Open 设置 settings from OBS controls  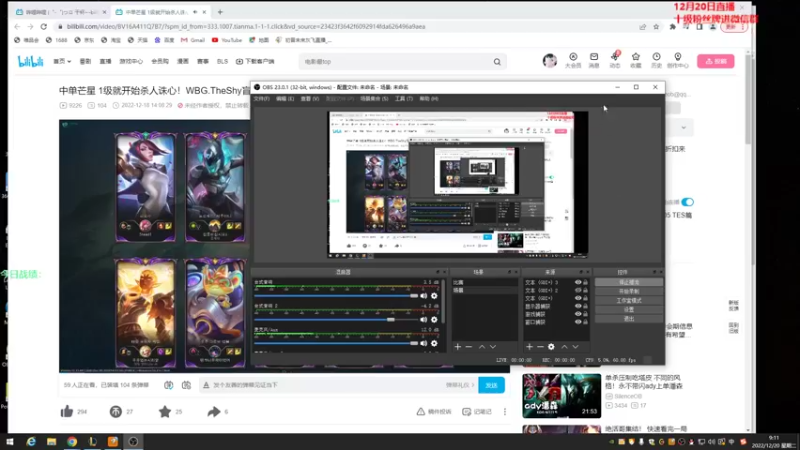(629, 310)
